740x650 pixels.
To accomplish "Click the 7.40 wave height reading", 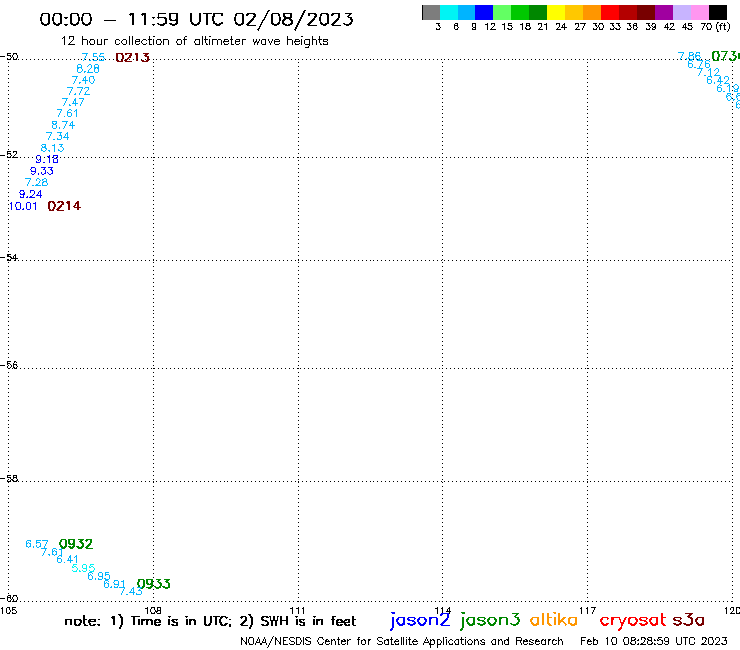I will point(84,80).
